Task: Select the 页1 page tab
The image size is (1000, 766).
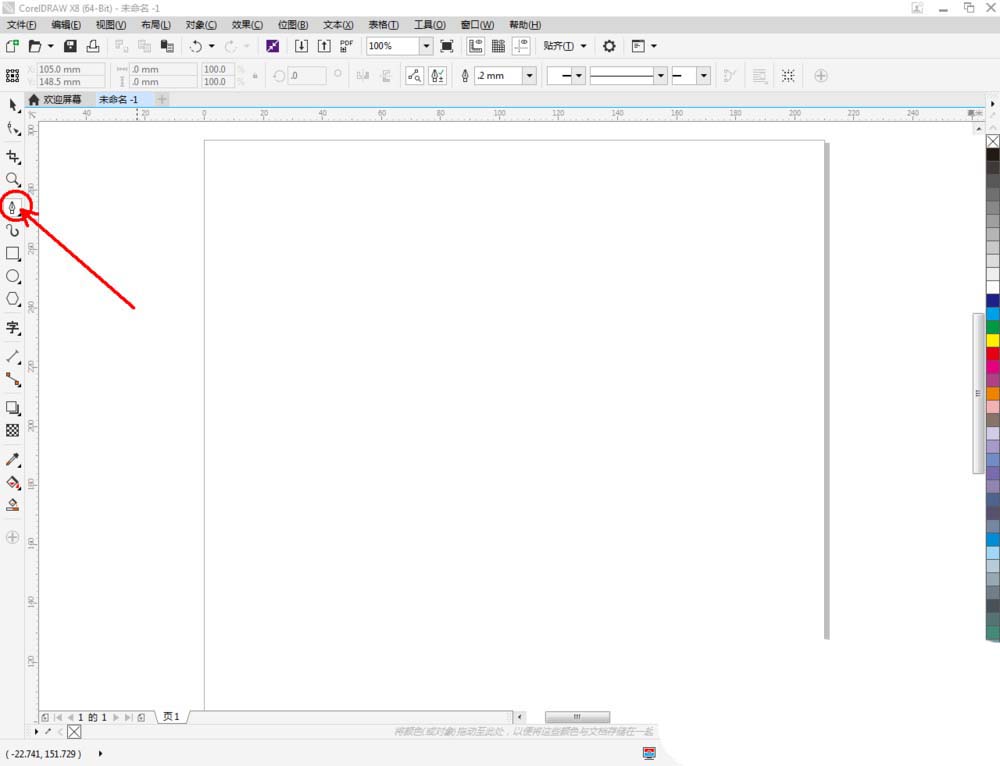Action: click(x=171, y=716)
